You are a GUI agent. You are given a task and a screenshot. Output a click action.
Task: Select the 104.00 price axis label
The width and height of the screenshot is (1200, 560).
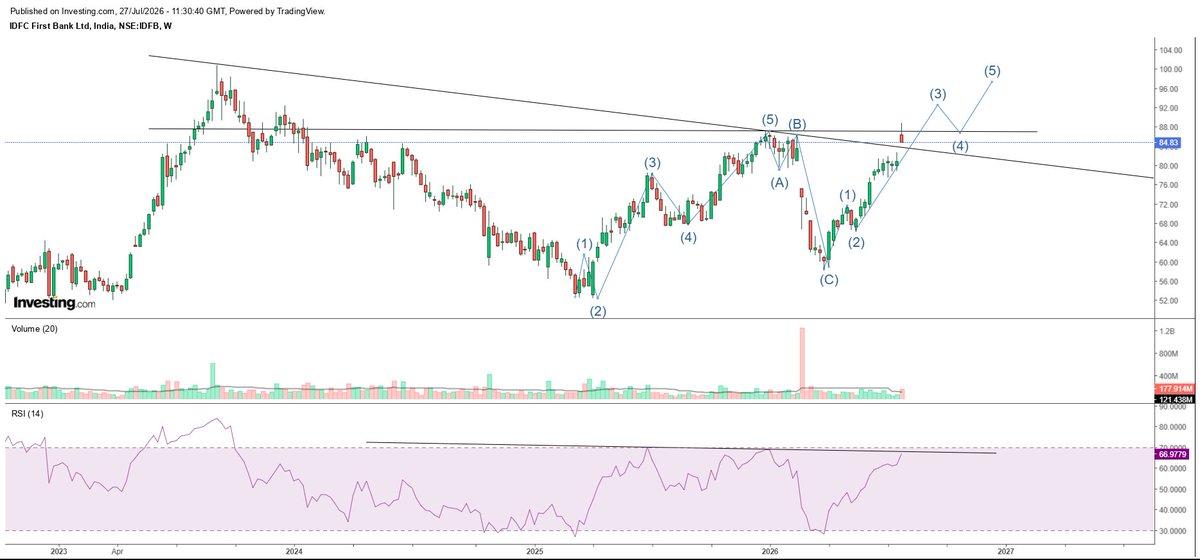1168,50
